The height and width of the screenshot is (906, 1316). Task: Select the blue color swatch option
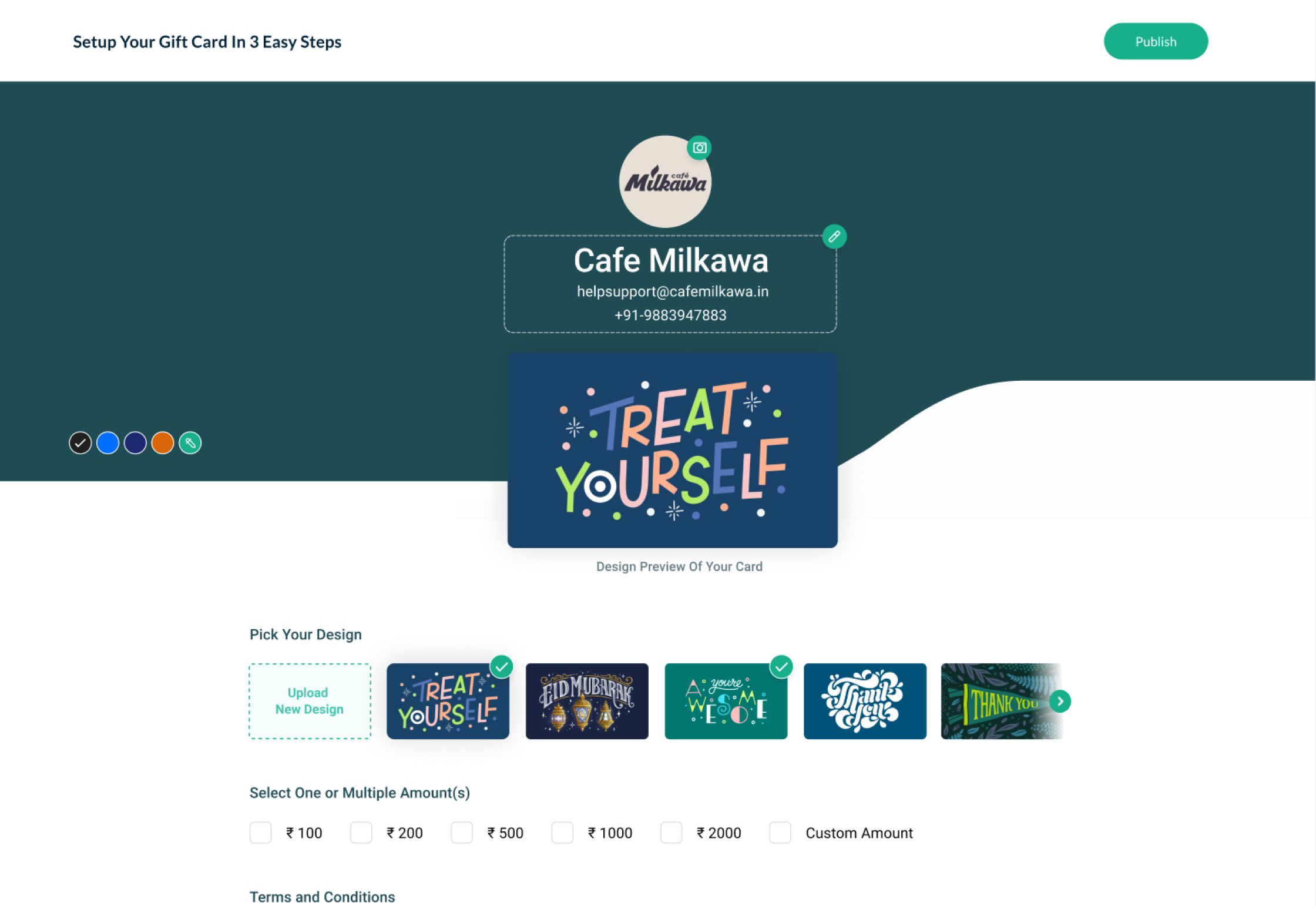[x=107, y=443]
